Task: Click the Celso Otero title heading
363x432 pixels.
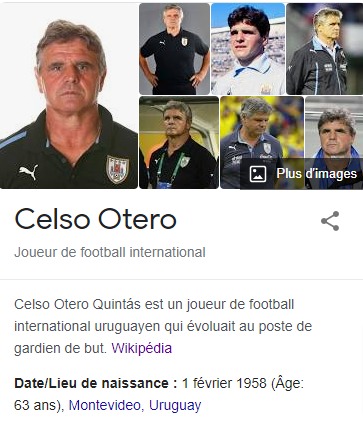Action: coord(95,219)
